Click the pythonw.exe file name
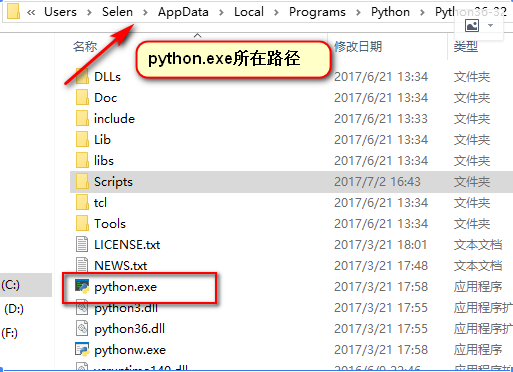 coord(130,350)
